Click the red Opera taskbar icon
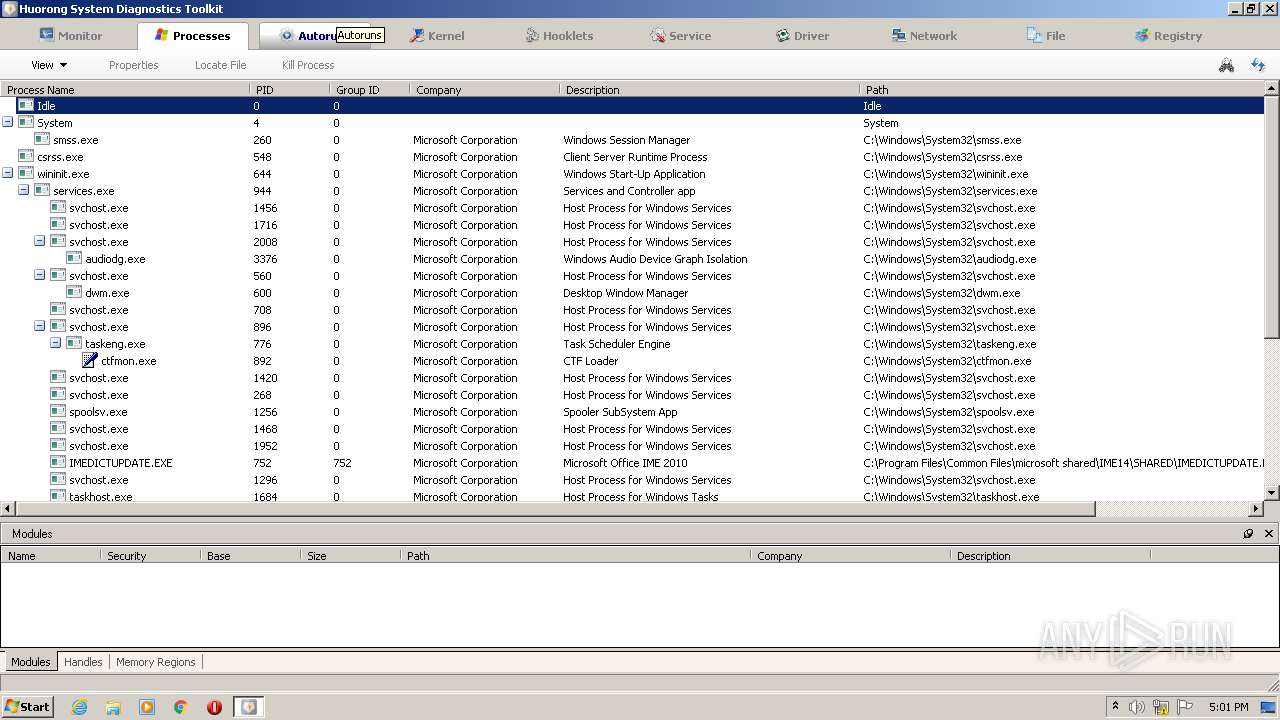 (x=214, y=707)
